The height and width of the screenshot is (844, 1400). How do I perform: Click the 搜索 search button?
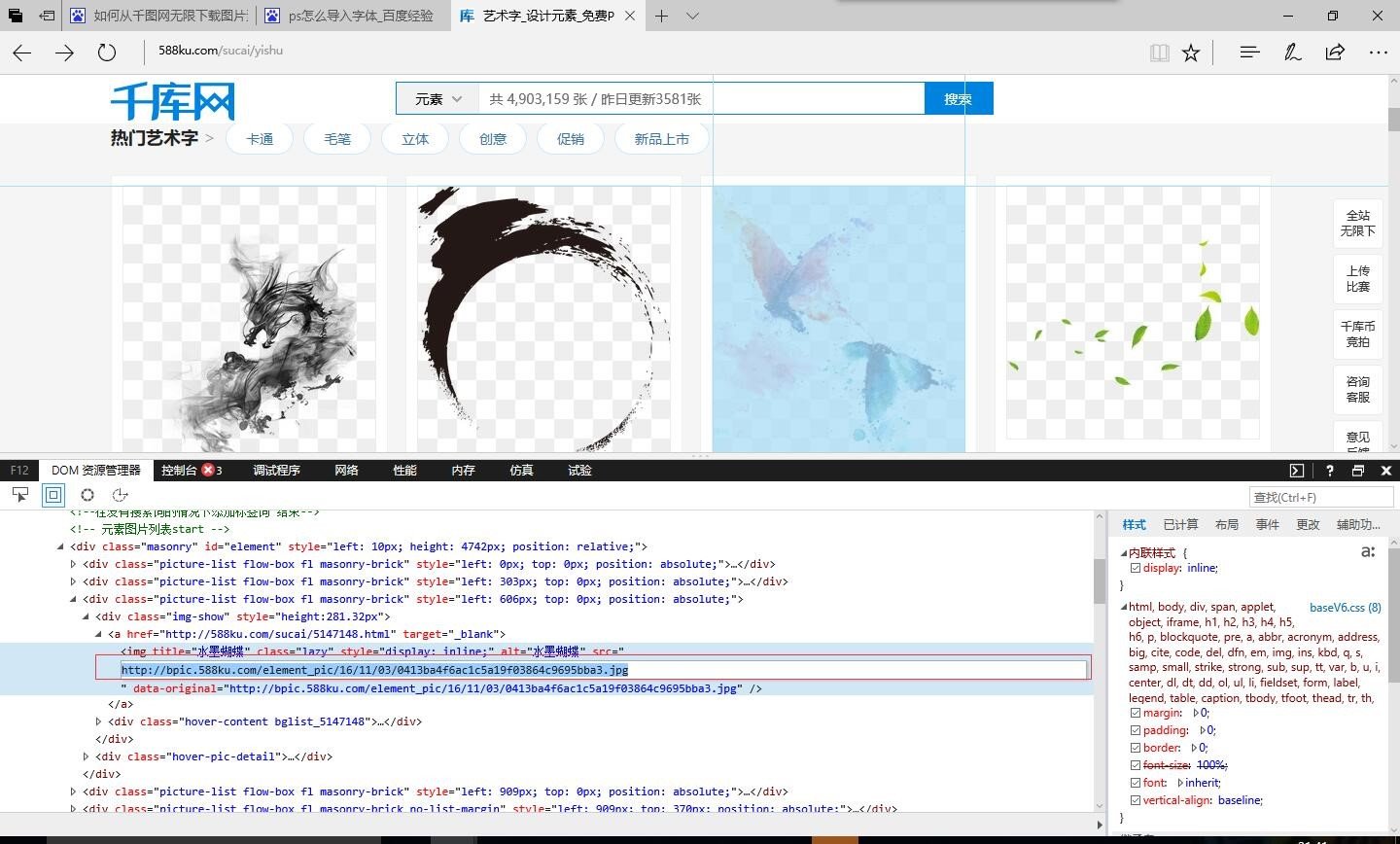(958, 99)
